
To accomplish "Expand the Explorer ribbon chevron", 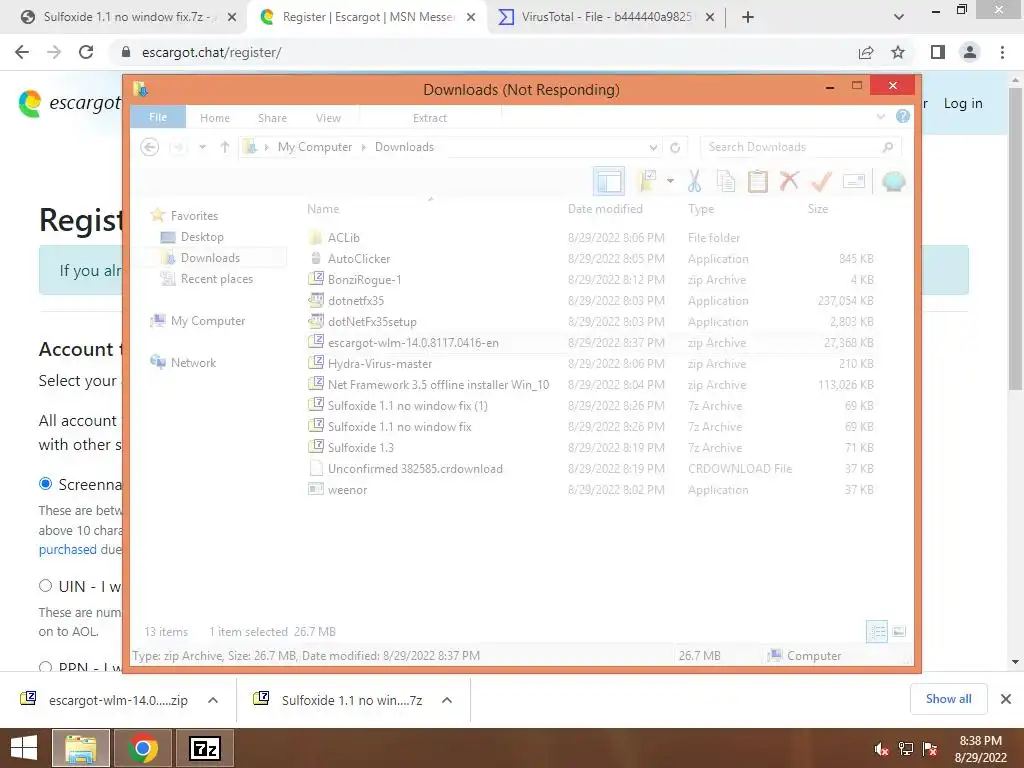I will 880,117.
